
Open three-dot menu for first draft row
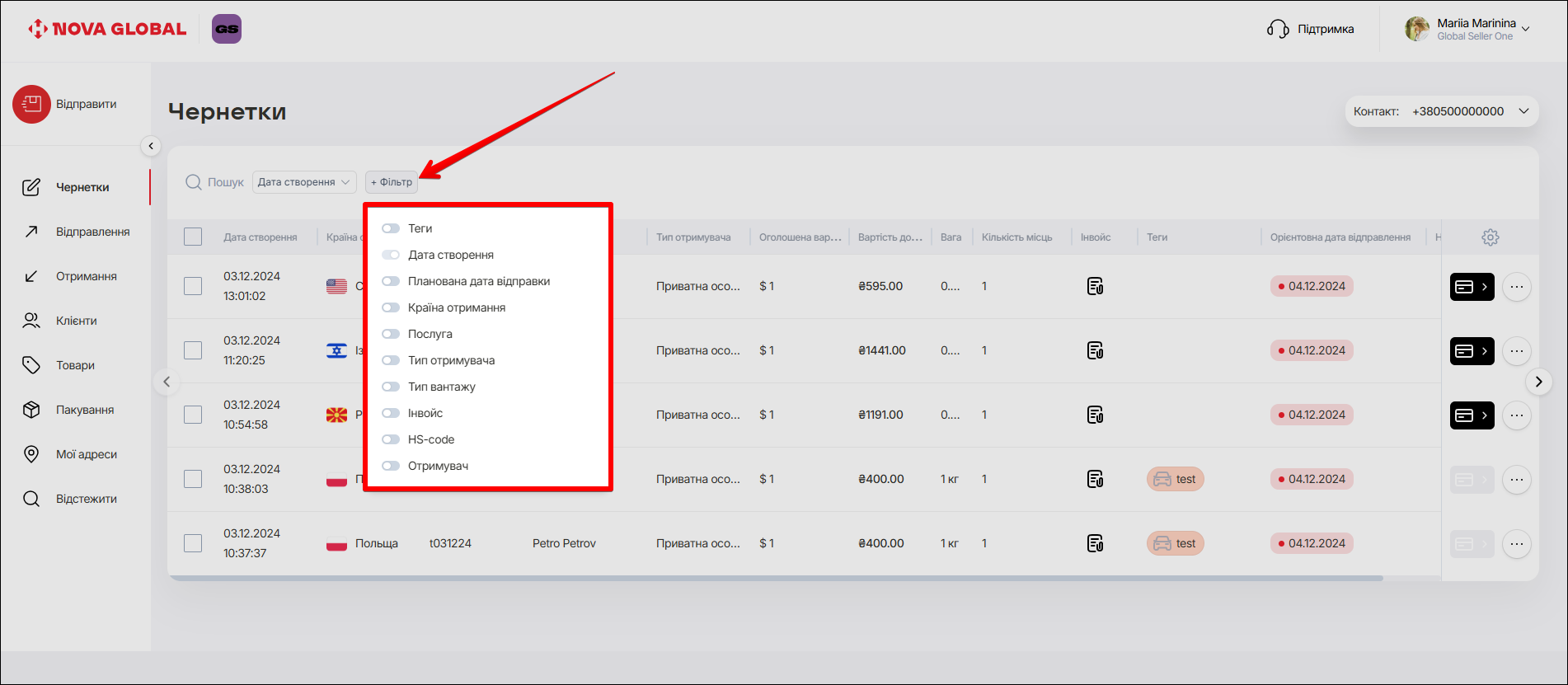[x=1516, y=287]
